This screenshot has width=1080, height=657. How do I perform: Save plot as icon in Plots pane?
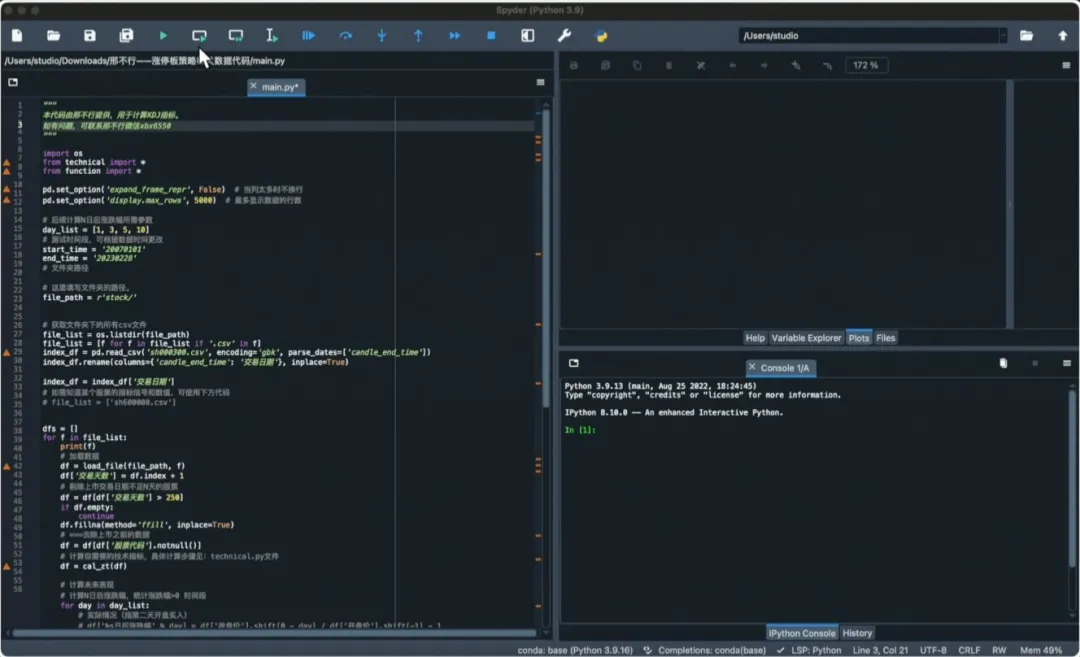click(573, 65)
